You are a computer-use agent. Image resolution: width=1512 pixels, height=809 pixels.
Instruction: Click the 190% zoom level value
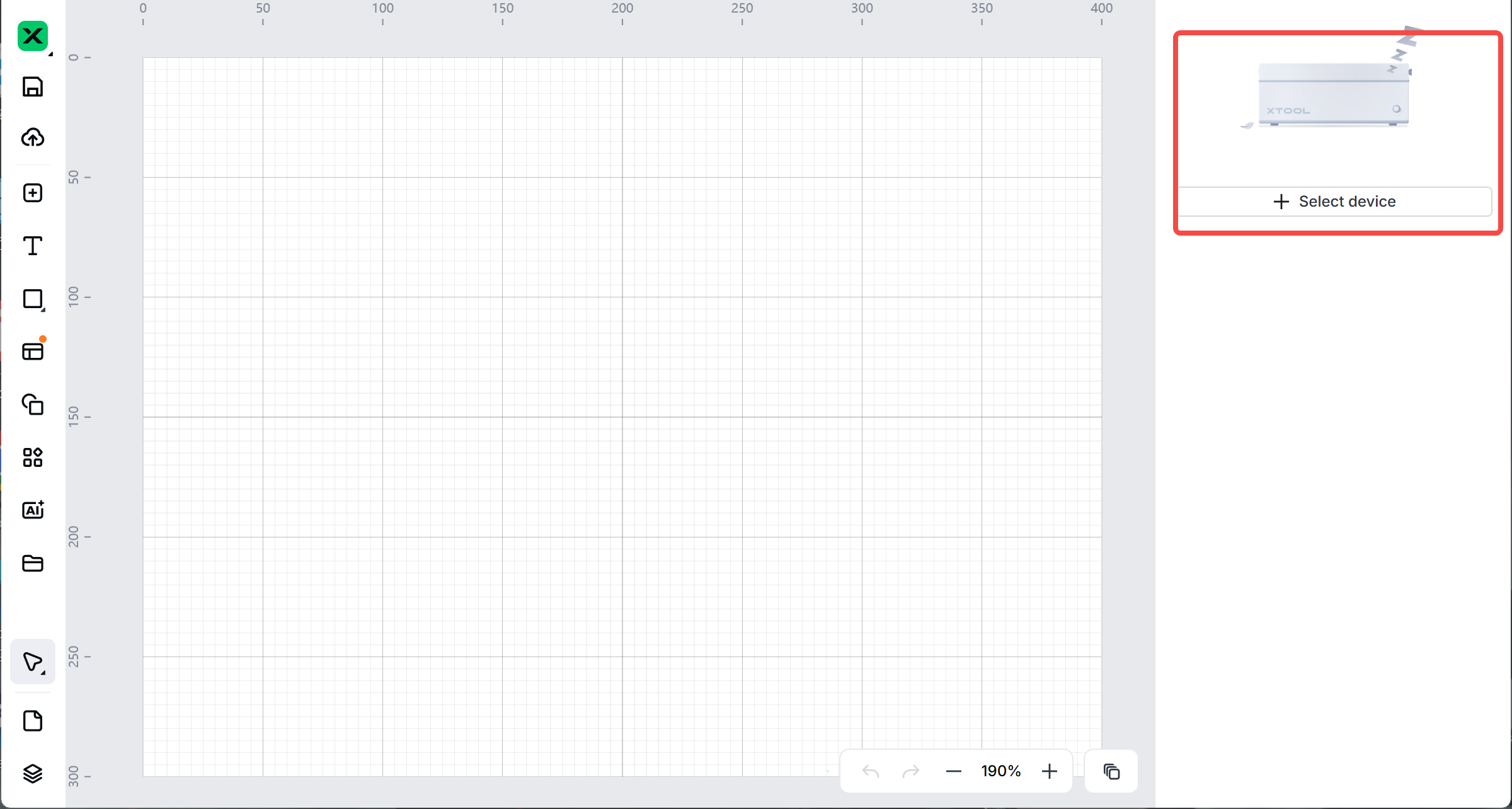(x=1000, y=771)
